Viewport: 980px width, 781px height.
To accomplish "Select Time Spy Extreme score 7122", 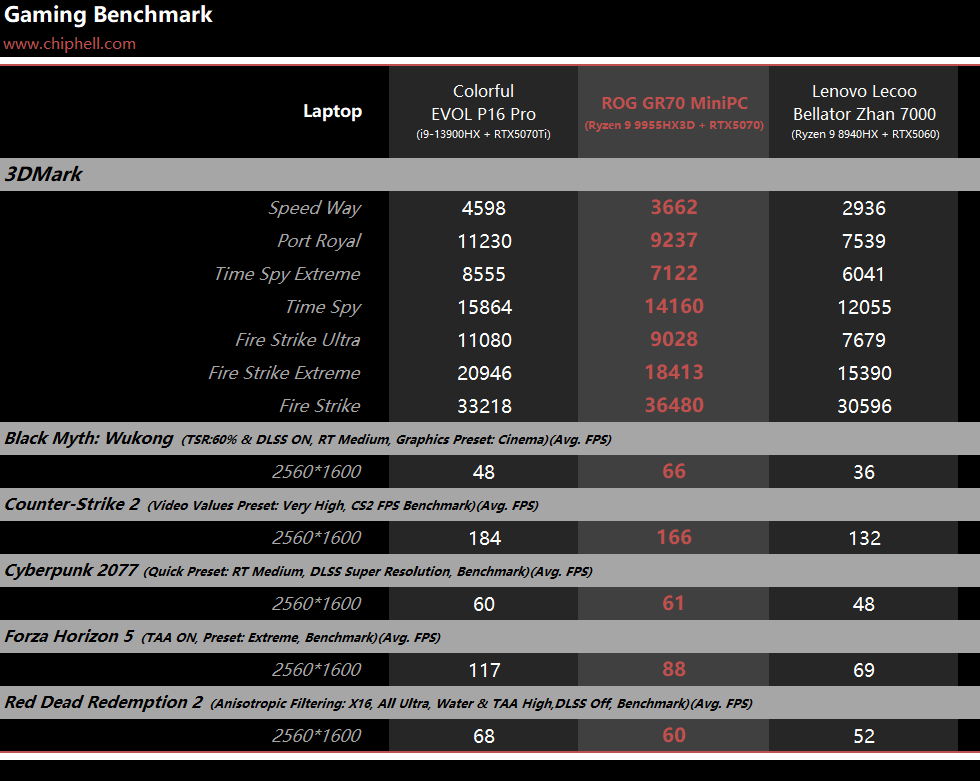I will coord(674,274).
